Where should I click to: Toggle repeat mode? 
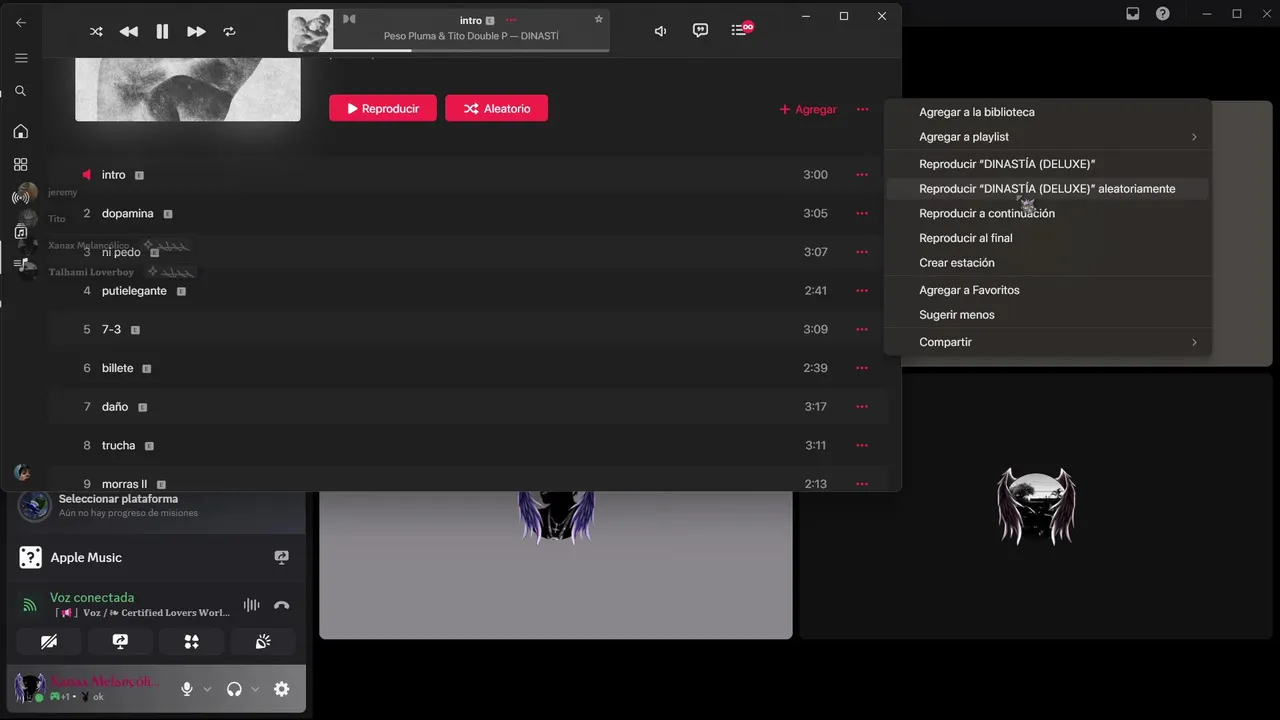(x=229, y=31)
